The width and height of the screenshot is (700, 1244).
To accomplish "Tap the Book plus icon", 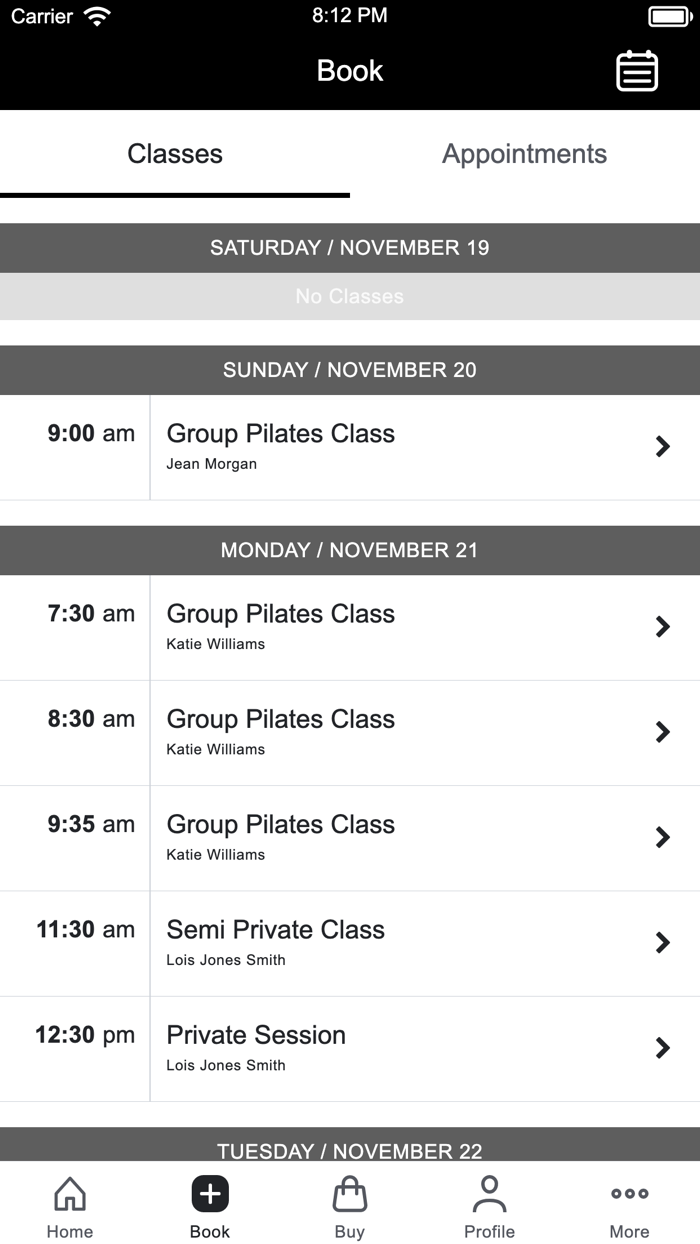I will pos(209,1193).
